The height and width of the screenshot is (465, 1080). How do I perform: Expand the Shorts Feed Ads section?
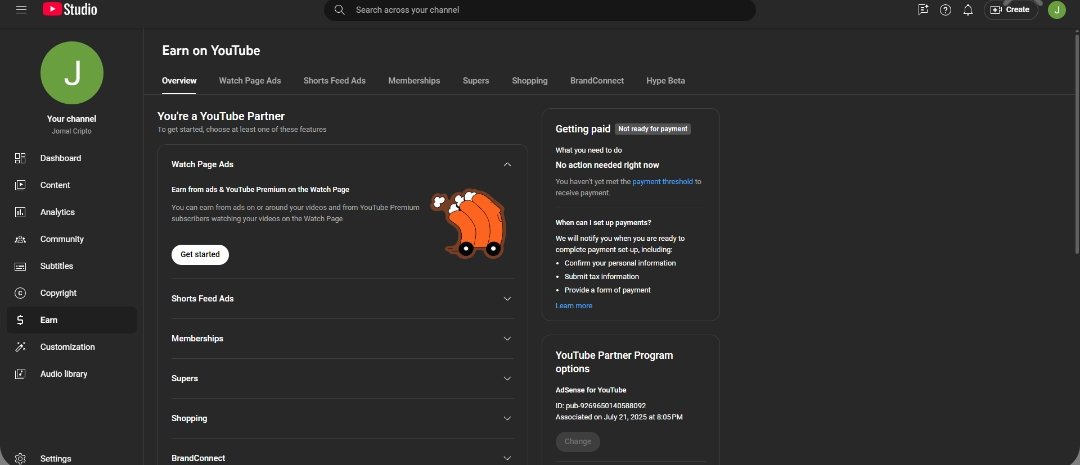click(507, 298)
